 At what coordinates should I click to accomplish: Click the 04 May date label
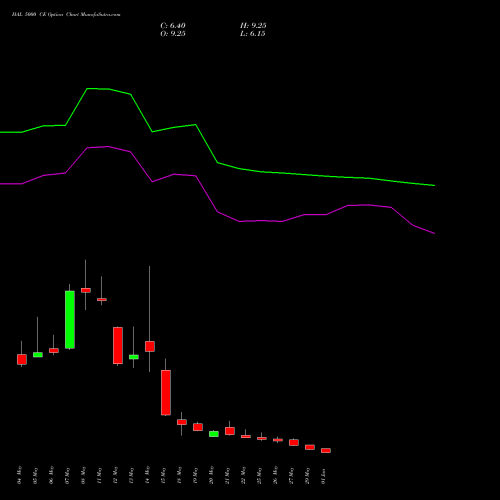(19, 475)
